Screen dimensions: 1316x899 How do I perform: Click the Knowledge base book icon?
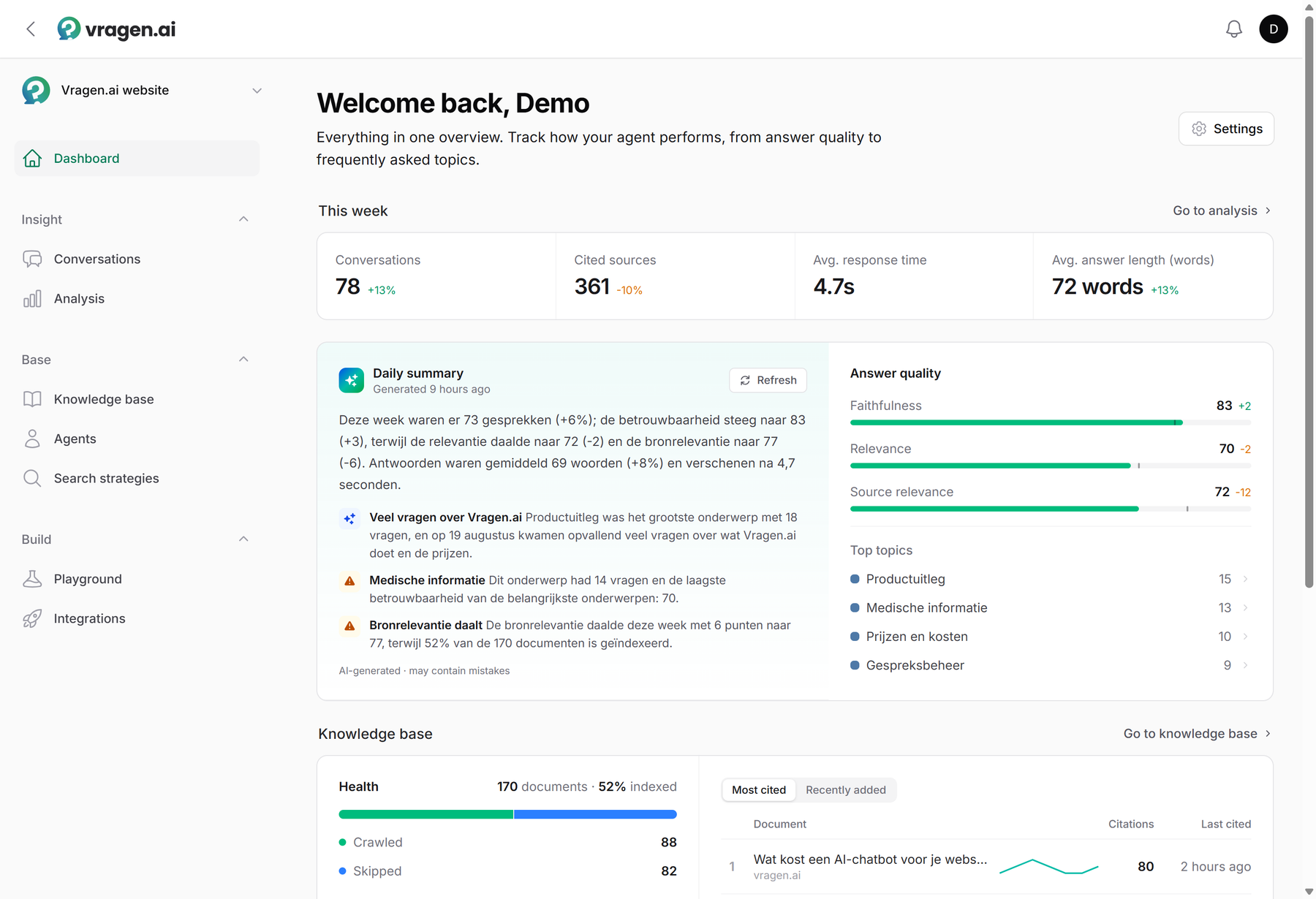(x=32, y=399)
